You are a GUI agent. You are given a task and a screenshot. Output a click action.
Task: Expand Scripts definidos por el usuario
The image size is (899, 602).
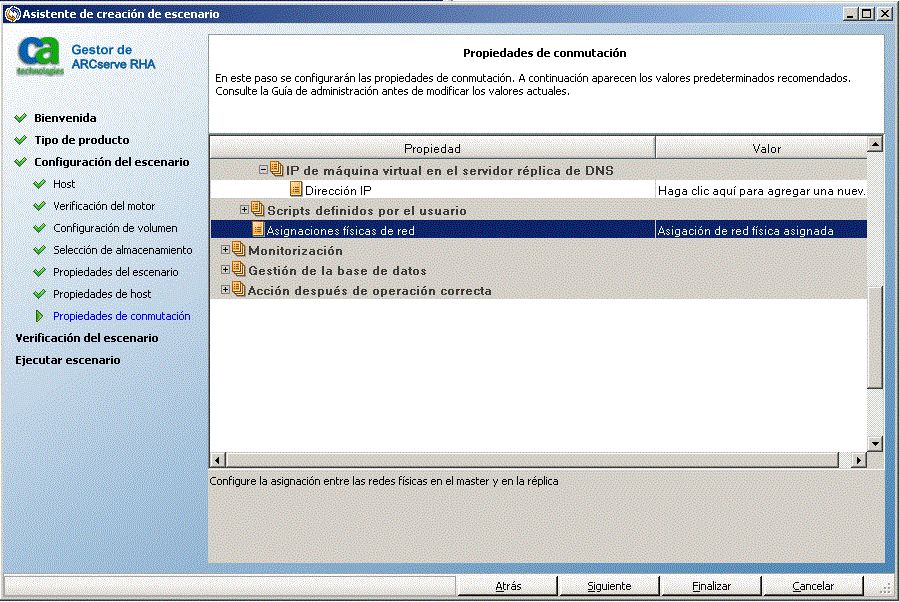coord(244,210)
